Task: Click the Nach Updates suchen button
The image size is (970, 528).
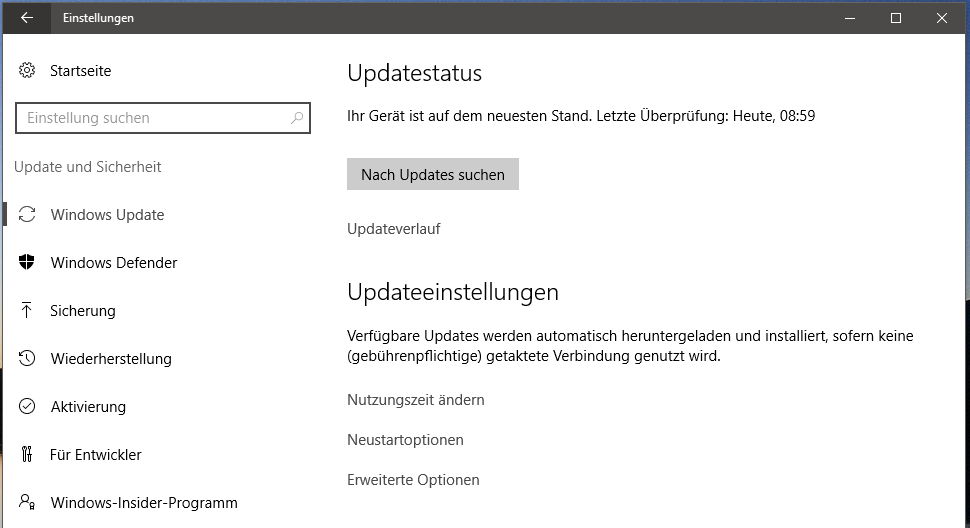Action: [x=432, y=174]
